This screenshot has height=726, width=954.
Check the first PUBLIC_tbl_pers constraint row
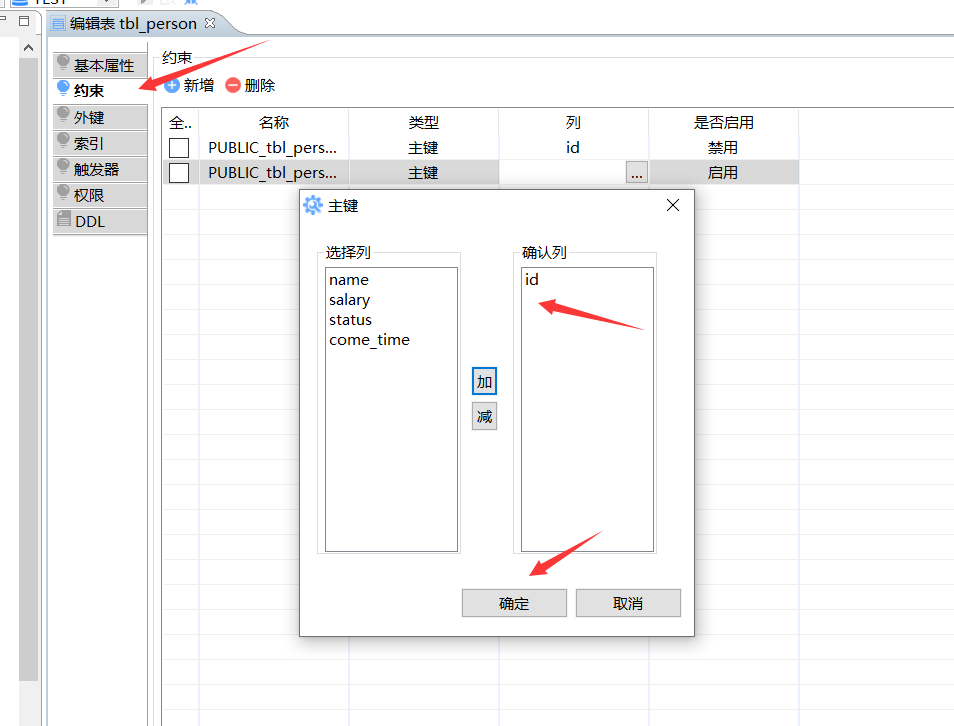tap(178, 147)
